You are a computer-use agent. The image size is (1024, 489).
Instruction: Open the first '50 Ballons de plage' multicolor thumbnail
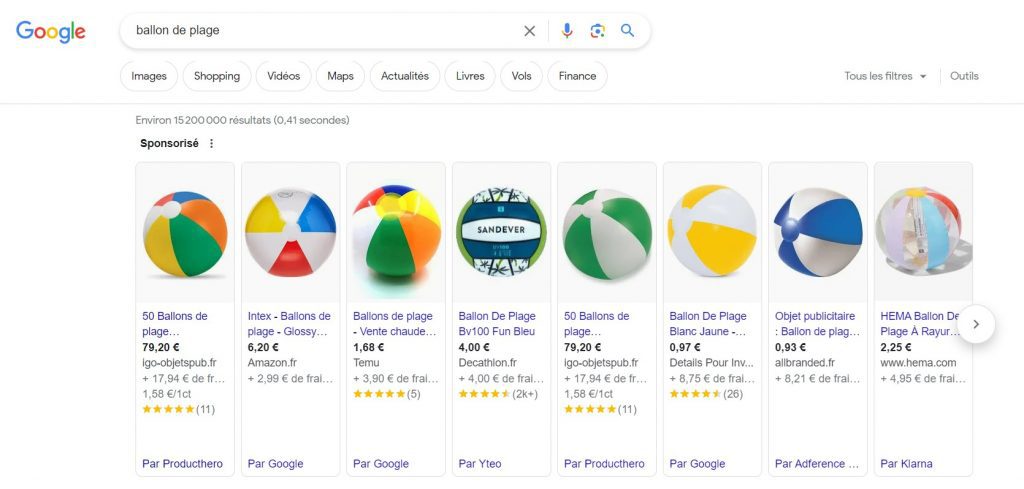pos(185,234)
